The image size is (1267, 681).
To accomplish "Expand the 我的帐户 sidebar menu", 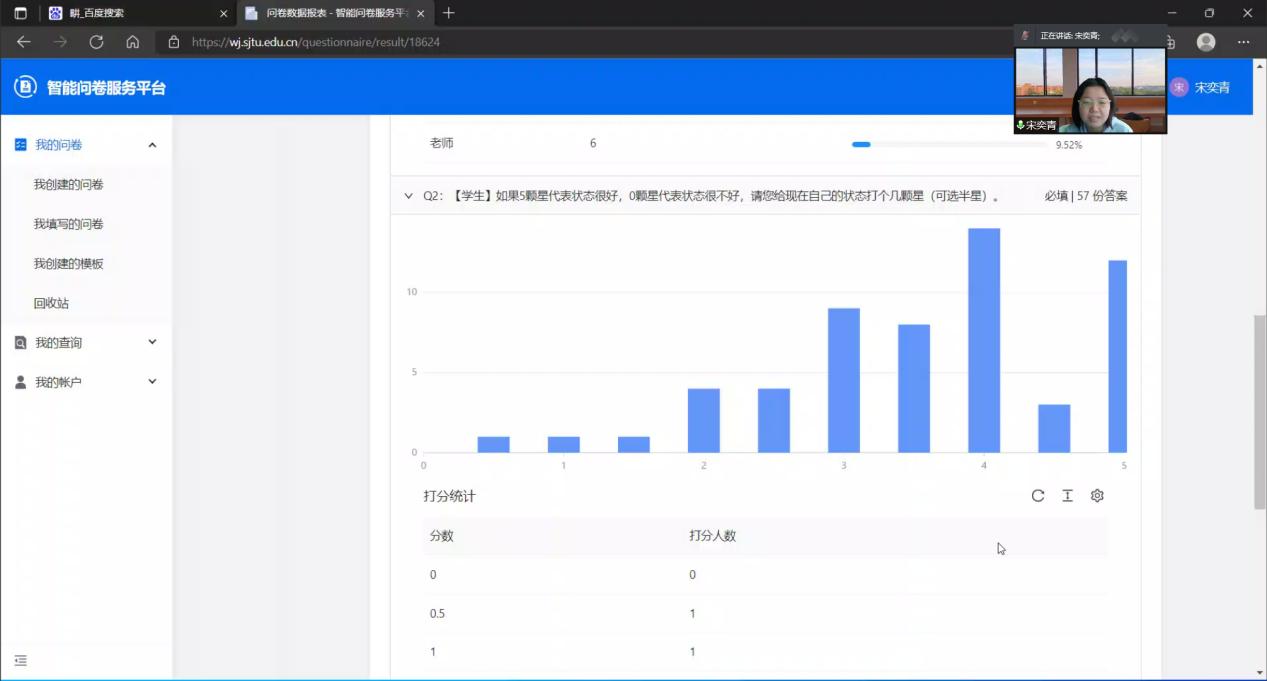I will click(x=152, y=381).
